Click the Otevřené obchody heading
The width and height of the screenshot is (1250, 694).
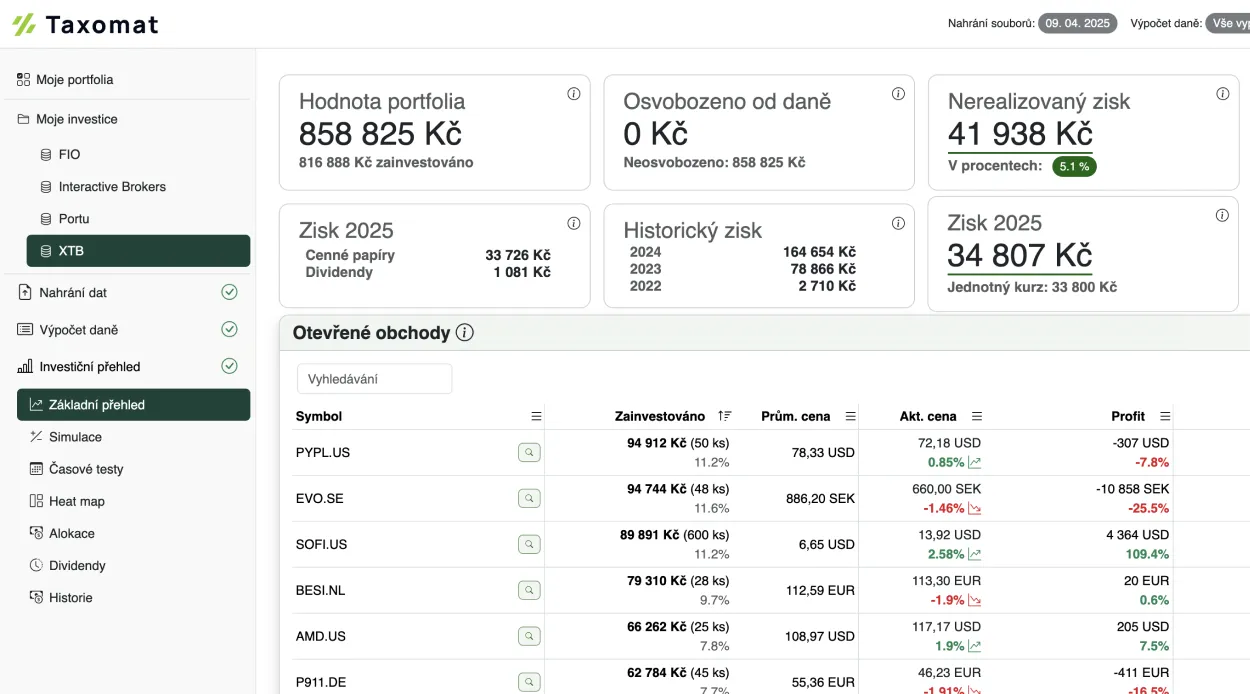[x=371, y=333]
